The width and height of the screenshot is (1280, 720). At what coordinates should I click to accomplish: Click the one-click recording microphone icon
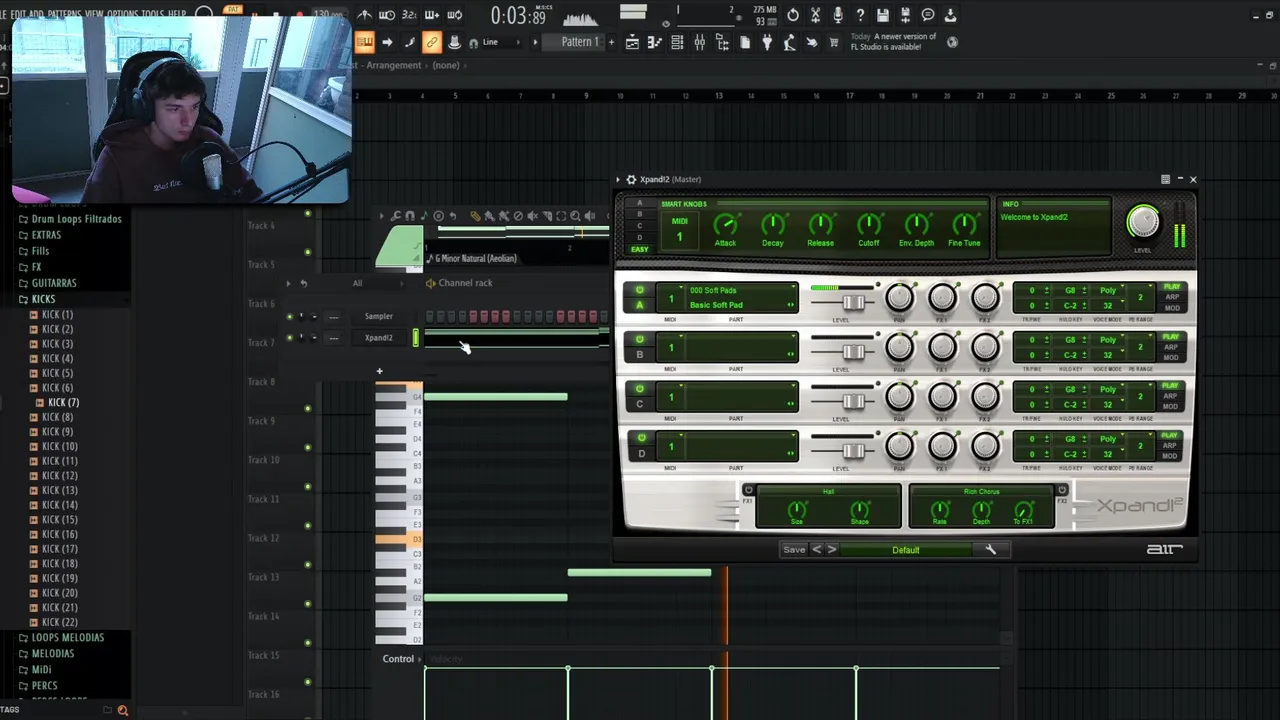(838, 15)
